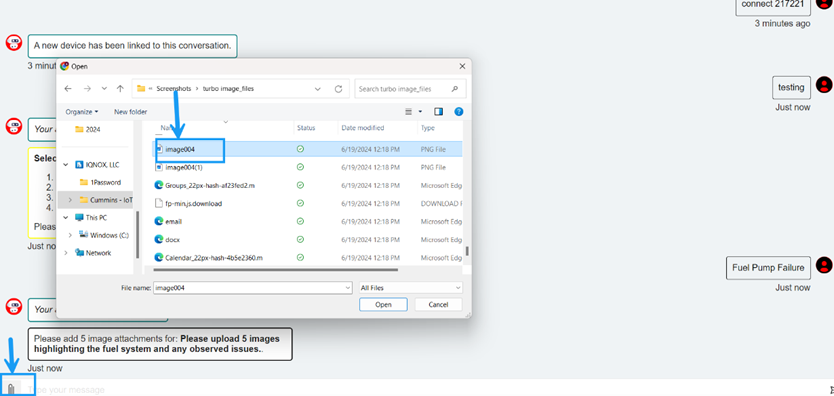Click the testing chat message
This screenshot has width=834, height=396.
[791, 88]
